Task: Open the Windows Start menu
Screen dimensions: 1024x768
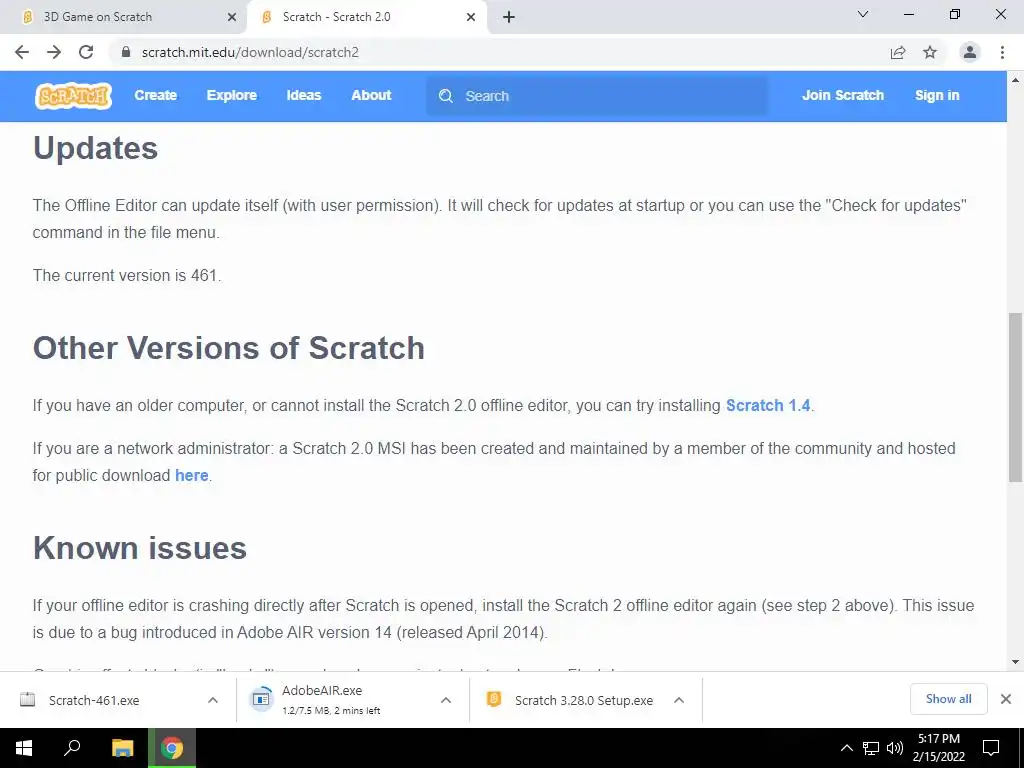Action: 24,748
